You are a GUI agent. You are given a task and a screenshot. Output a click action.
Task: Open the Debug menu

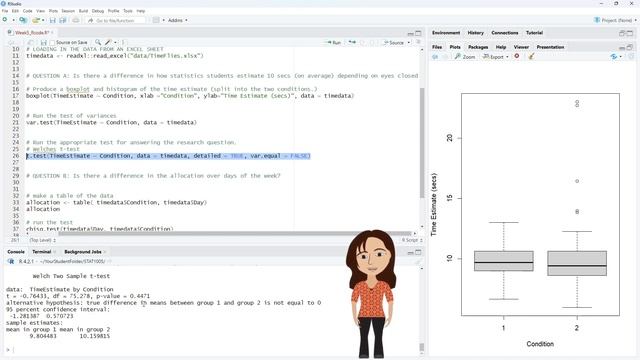[98, 11]
